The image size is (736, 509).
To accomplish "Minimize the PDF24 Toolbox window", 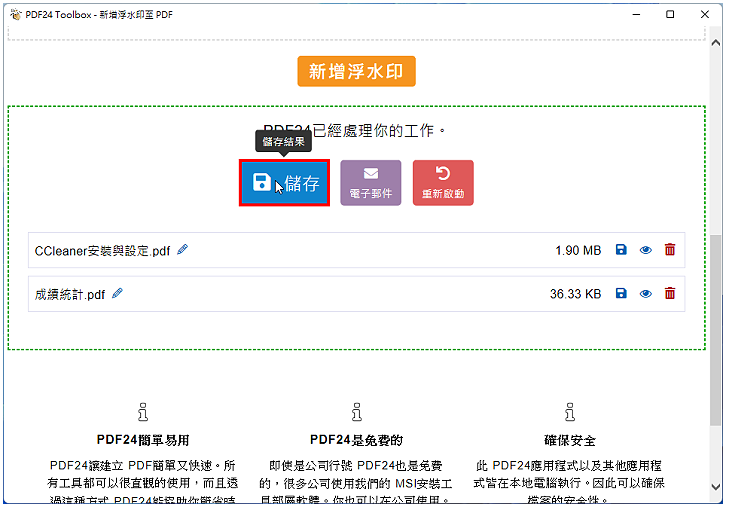I will (x=636, y=15).
